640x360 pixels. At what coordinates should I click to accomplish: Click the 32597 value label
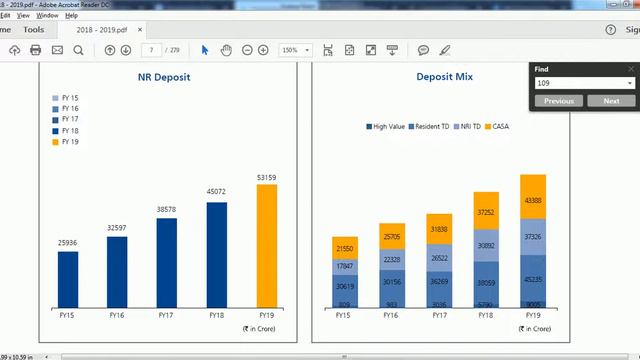click(117, 228)
